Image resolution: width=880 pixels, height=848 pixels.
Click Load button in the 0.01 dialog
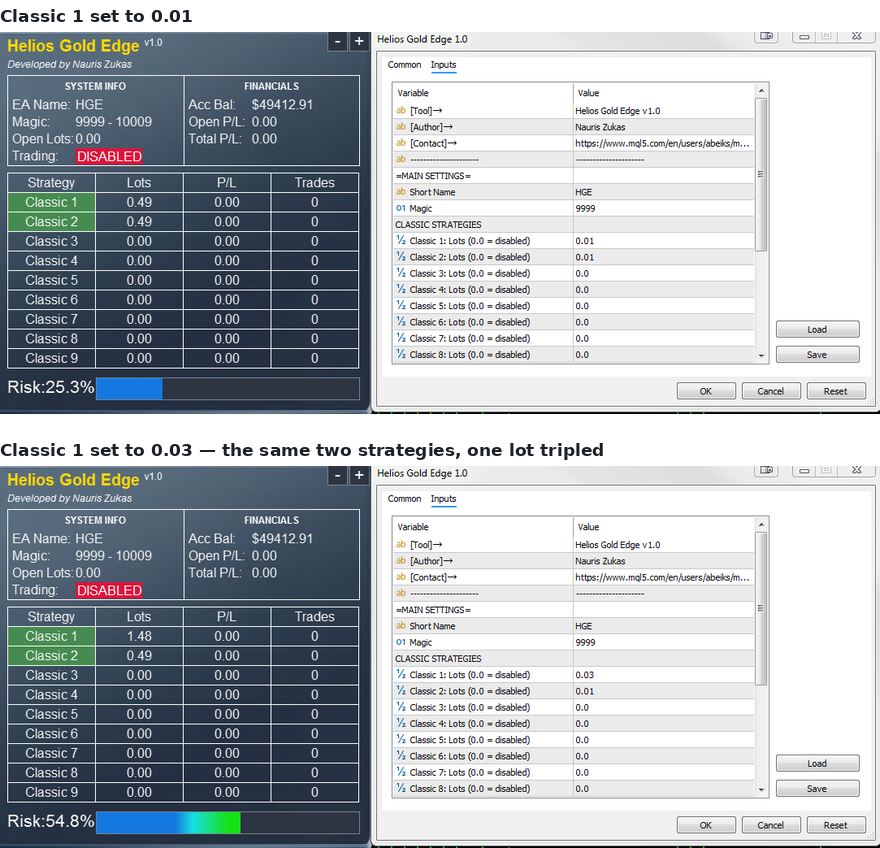[817, 329]
